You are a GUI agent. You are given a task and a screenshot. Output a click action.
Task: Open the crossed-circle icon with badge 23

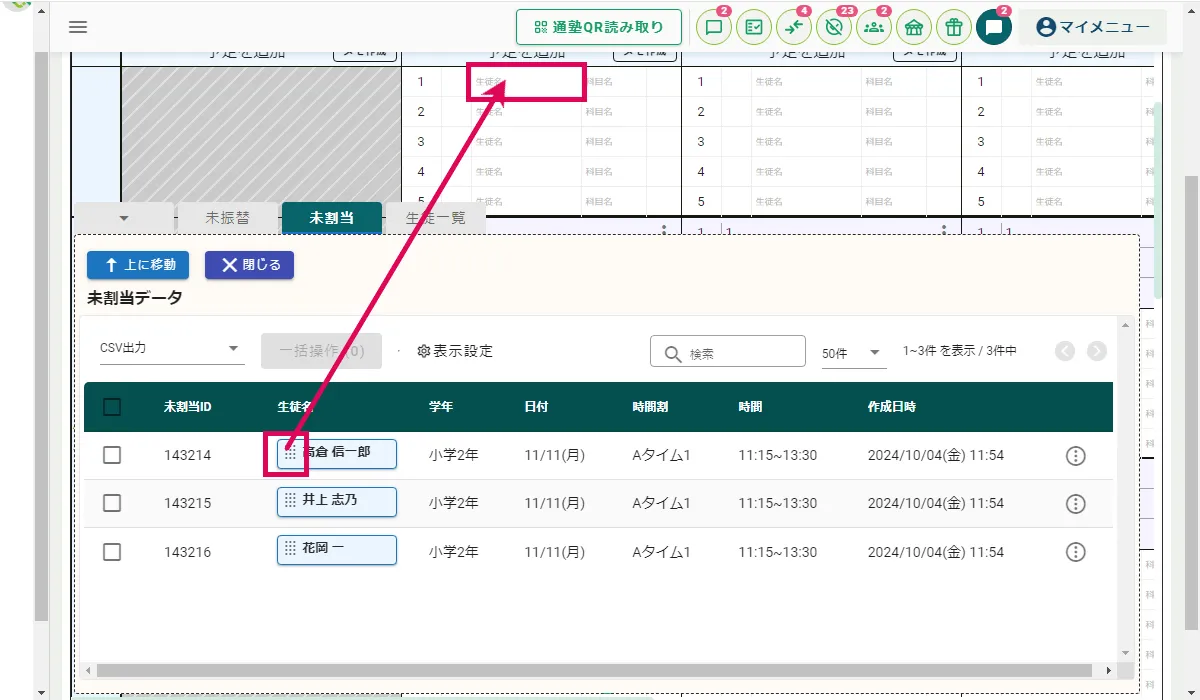tap(834, 28)
